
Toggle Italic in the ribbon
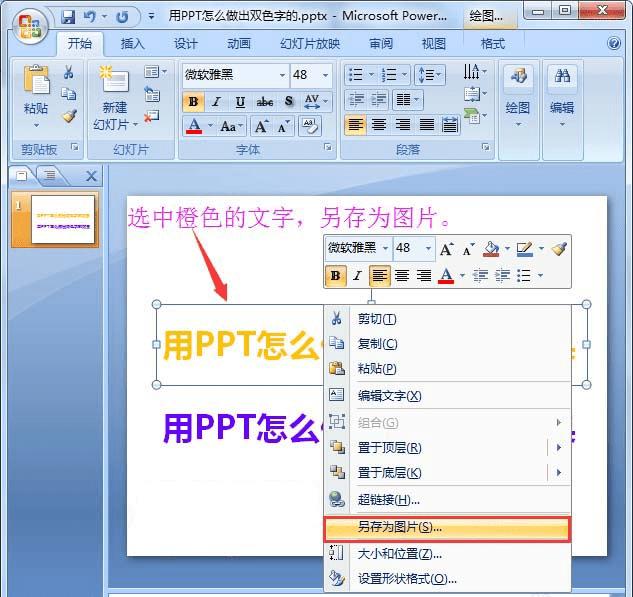[x=216, y=102]
